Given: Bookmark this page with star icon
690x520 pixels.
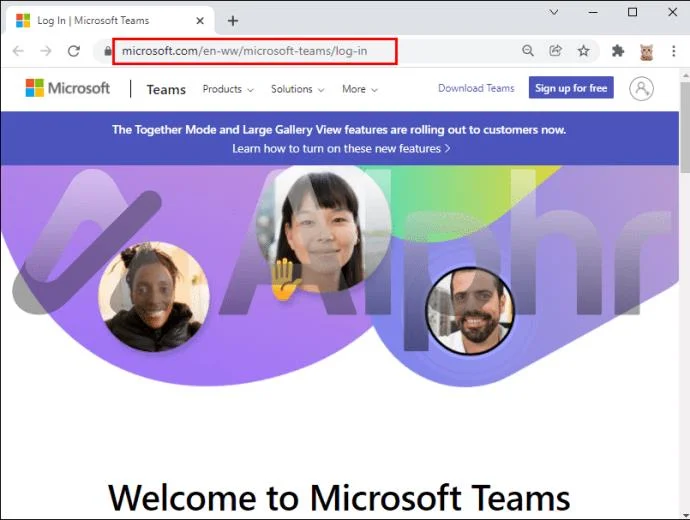Looking at the screenshot, I should tap(584, 51).
